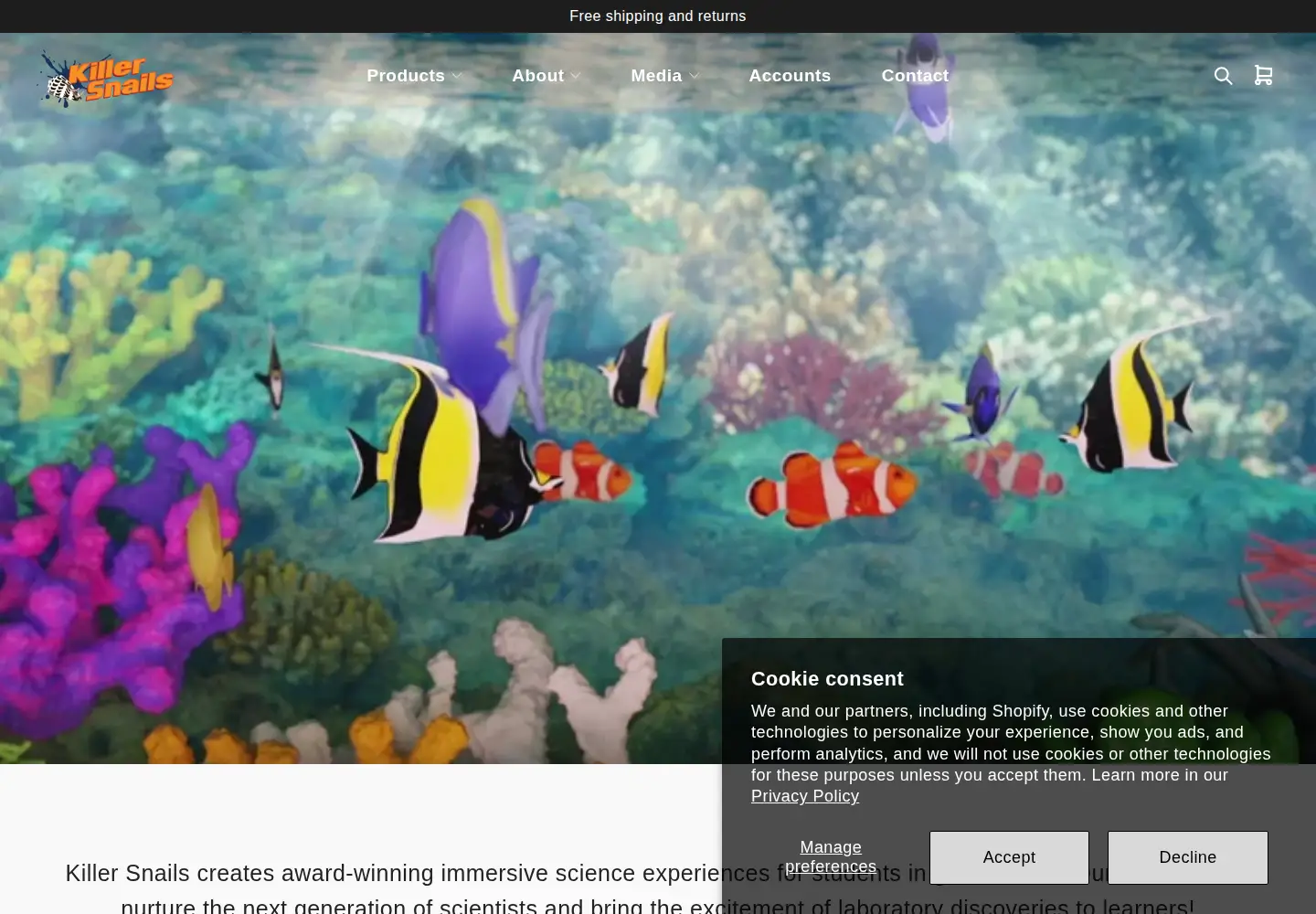Click the Killer Snails logo
1316x914 pixels.
coord(105,79)
